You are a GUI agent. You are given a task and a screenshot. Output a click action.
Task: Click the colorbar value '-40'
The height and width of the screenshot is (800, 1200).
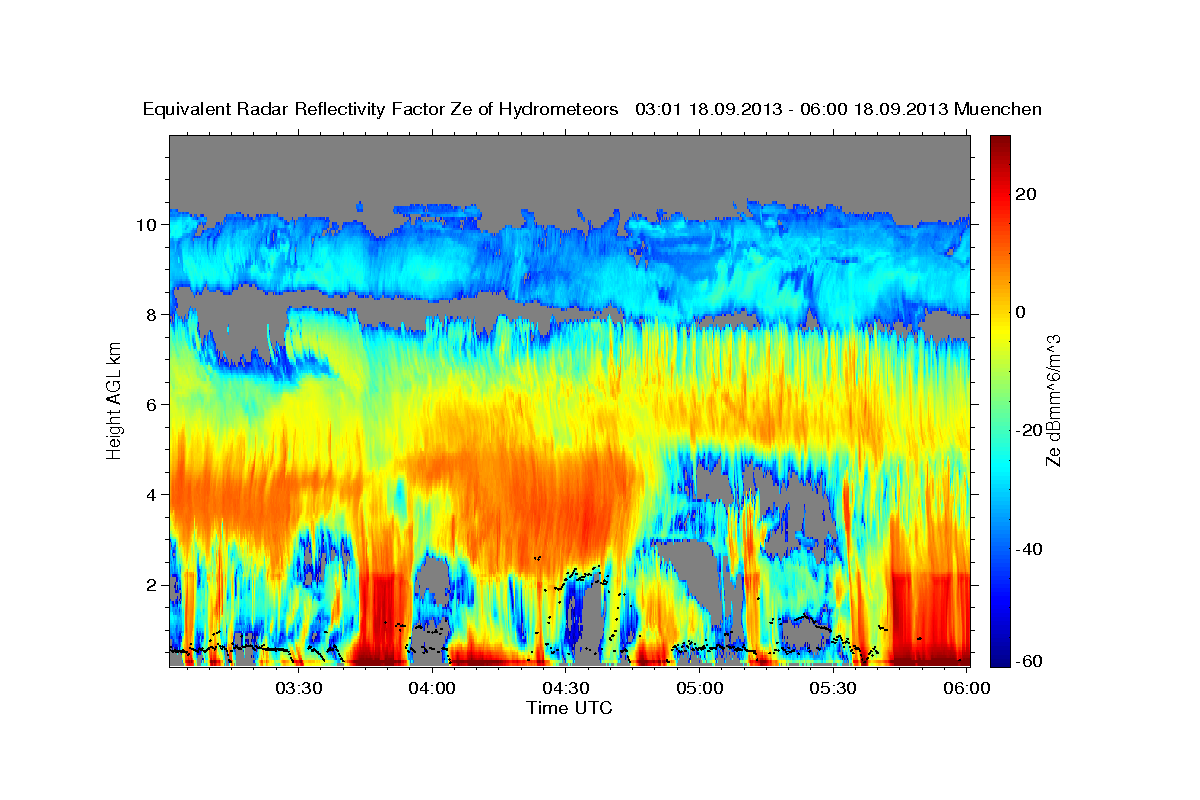click(x=1030, y=549)
